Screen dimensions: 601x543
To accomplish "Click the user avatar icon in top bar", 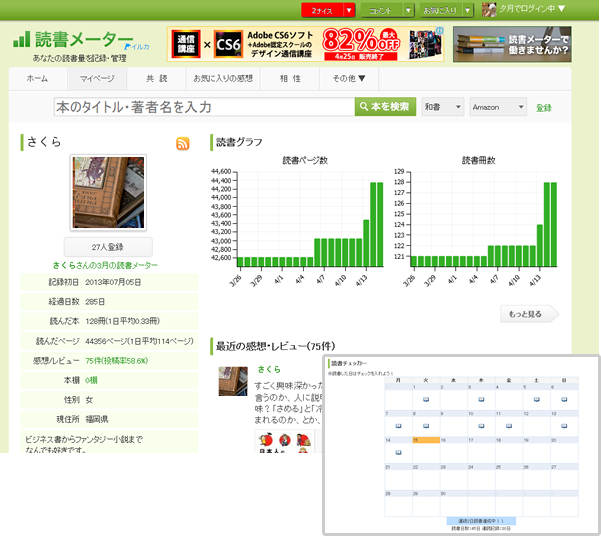I will coord(490,10).
